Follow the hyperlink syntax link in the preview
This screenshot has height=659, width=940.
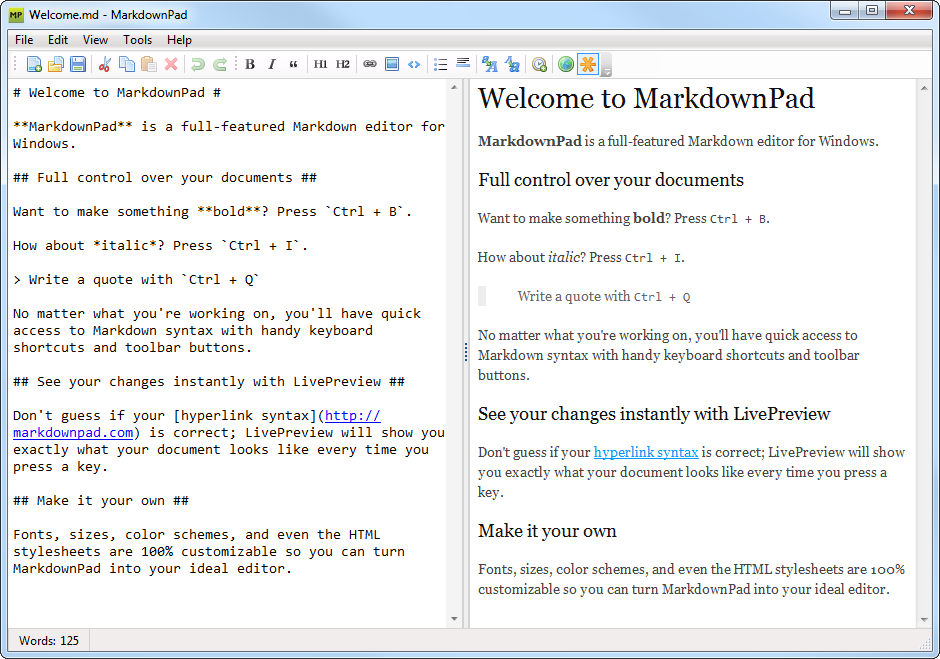pyautogui.click(x=645, y=451)
